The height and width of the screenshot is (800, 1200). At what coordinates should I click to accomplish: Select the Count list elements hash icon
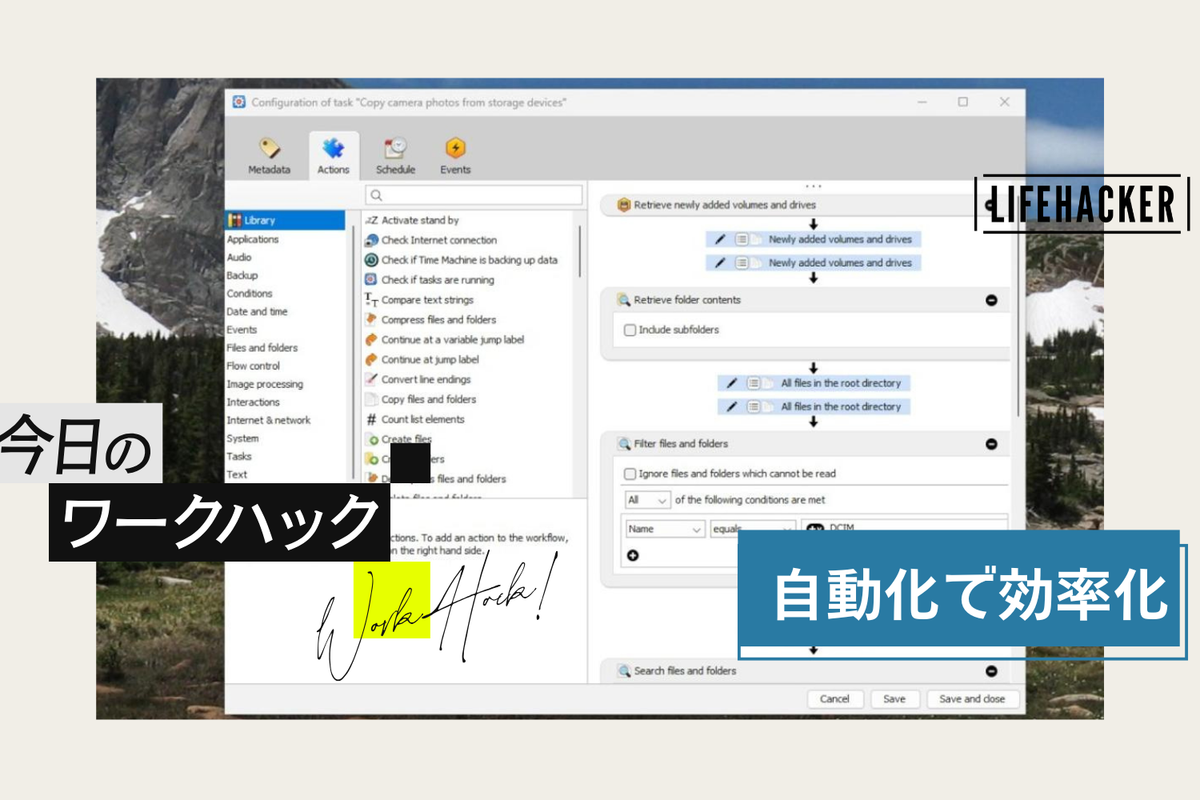(x=371, y=420)
